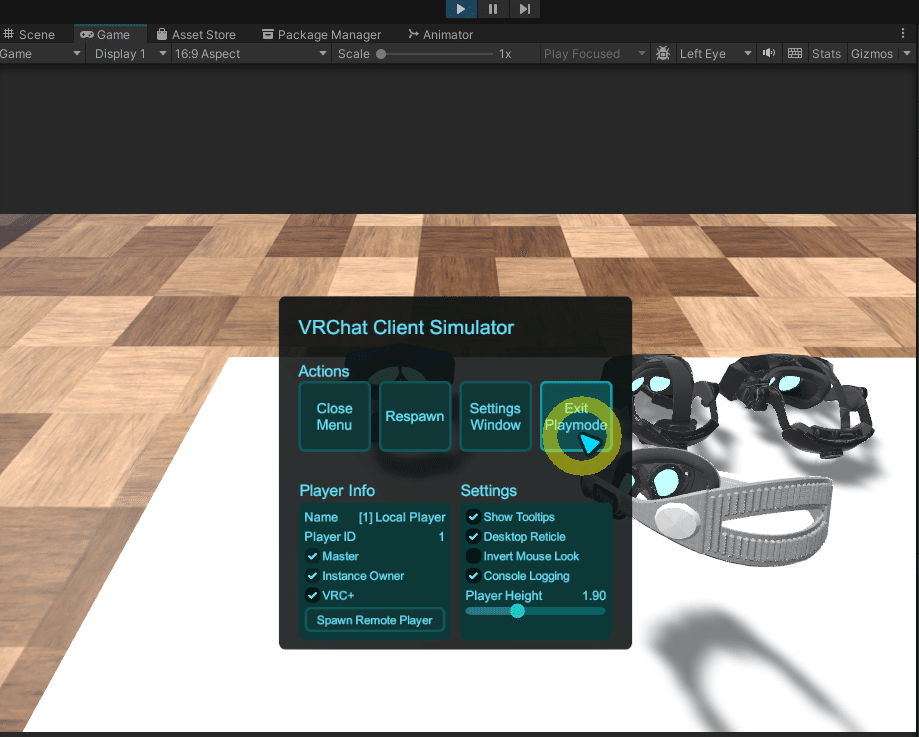Toggle the keyboard shortcuts icon
This screenshot has height=737, width=919.
click(795, 53)
